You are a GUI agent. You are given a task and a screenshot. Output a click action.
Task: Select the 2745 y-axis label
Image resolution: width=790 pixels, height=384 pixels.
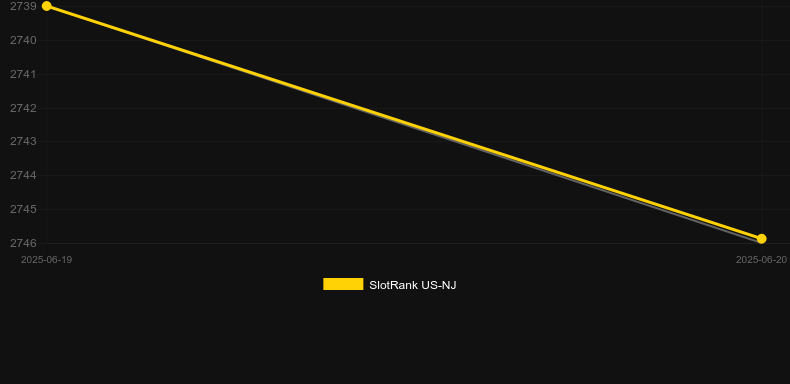[x=23, y=209]
